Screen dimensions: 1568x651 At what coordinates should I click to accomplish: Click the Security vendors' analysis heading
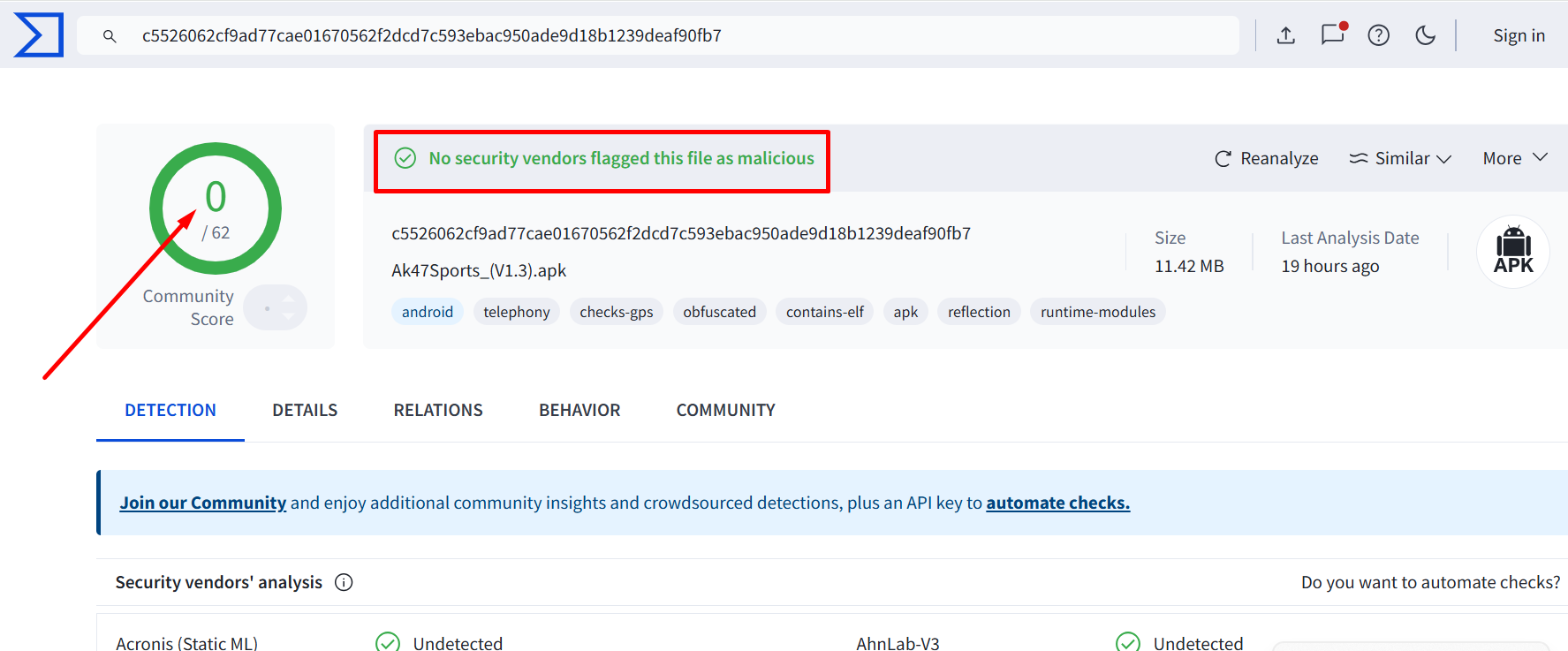[x=219, y=582]
